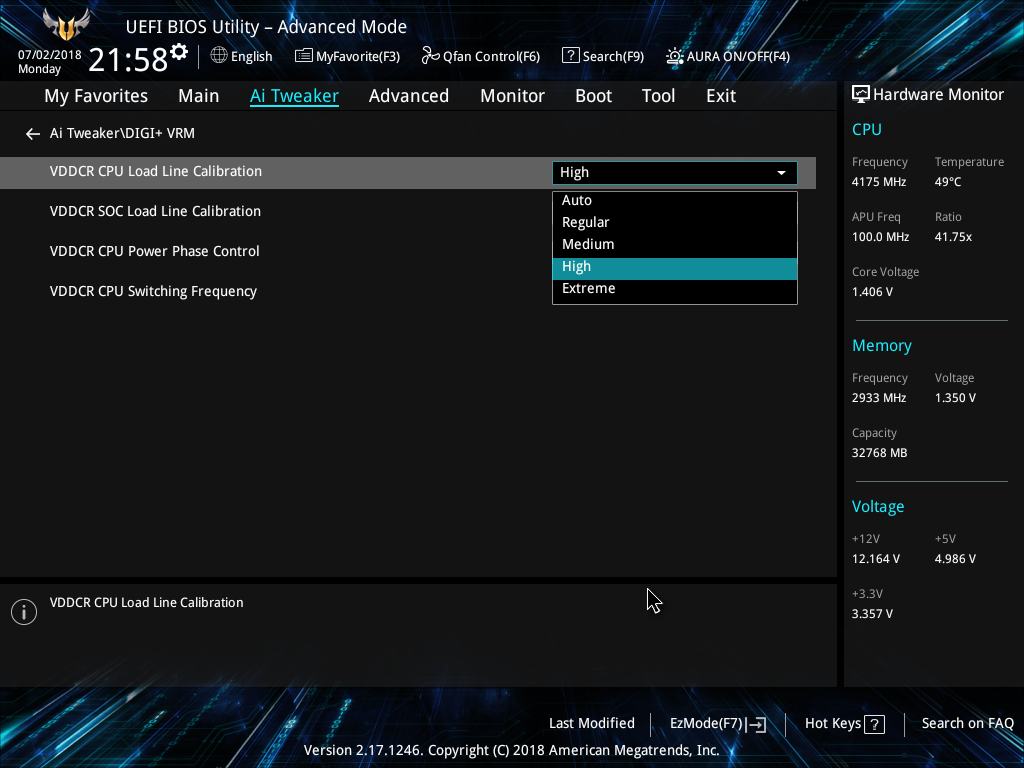Click the TUF logo emblem

click(x=66, y=25)
